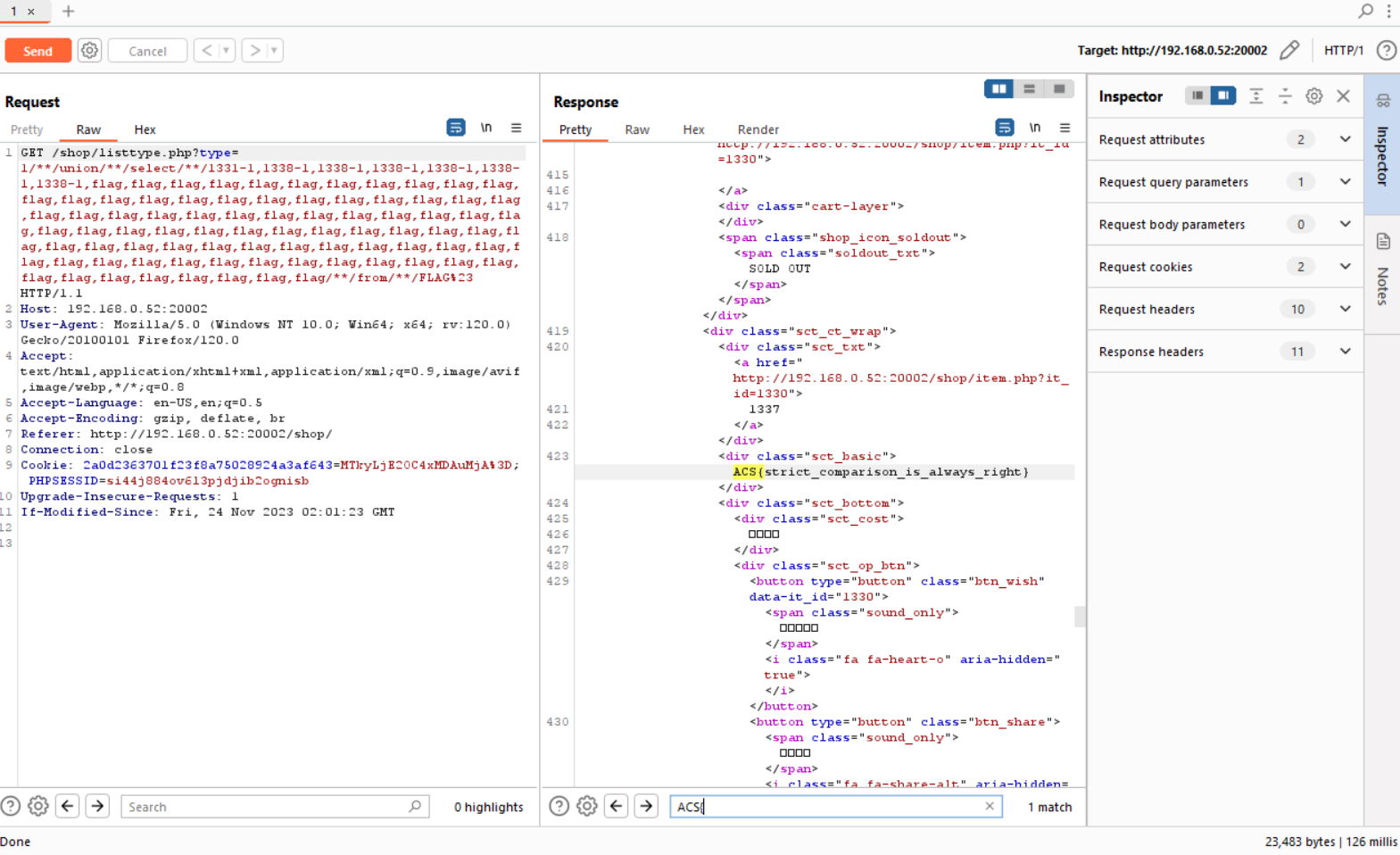Screen dimensions: 1400x855
Task: Jump to next response search match
Action: (646, 806)
